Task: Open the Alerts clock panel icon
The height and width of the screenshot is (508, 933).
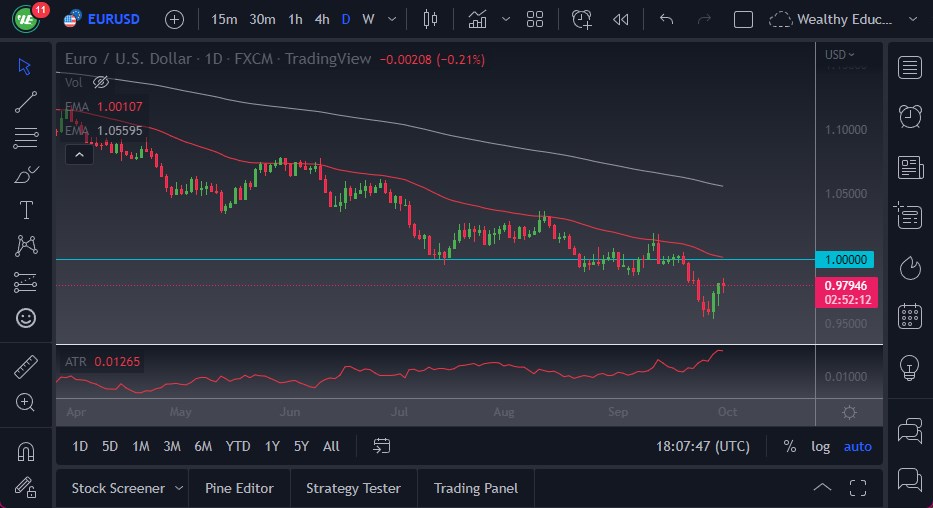Action: (x=909, y=116)
